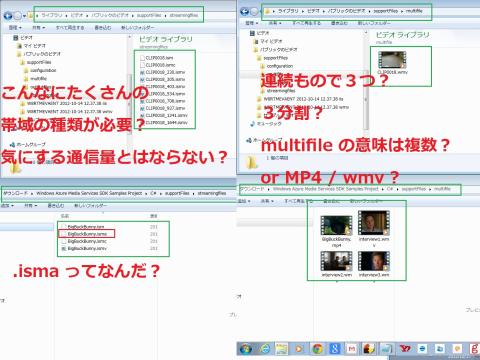480x360 pixels.
Task: Select CLIP0018.ism file icon
Action: (x=142, y=58)
